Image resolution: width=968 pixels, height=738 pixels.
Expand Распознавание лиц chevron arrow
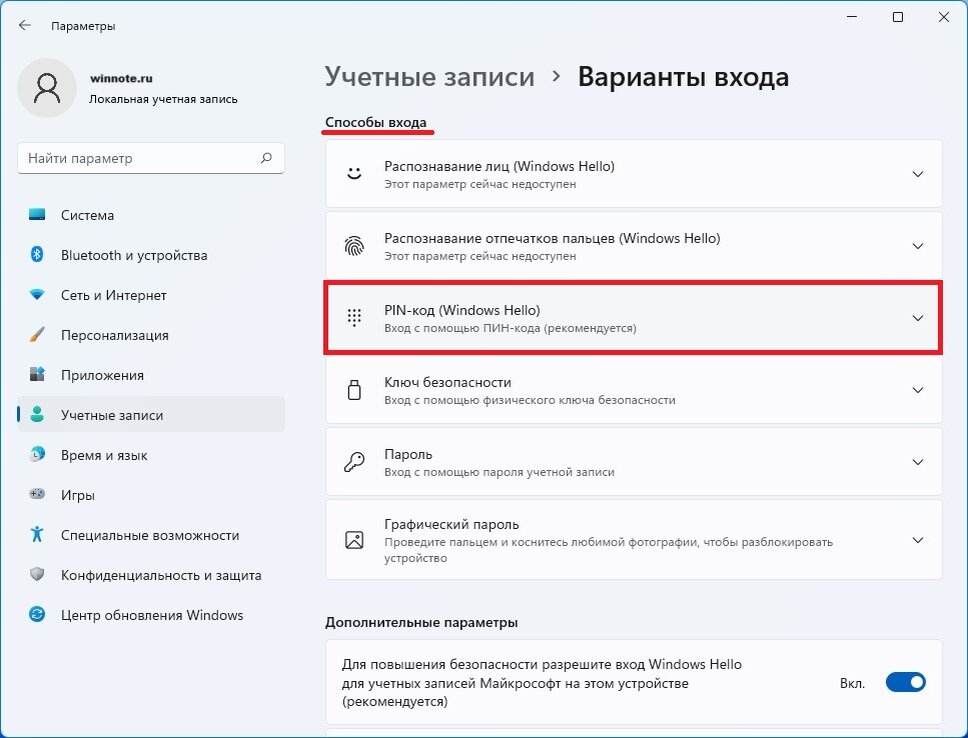[918, 174]
